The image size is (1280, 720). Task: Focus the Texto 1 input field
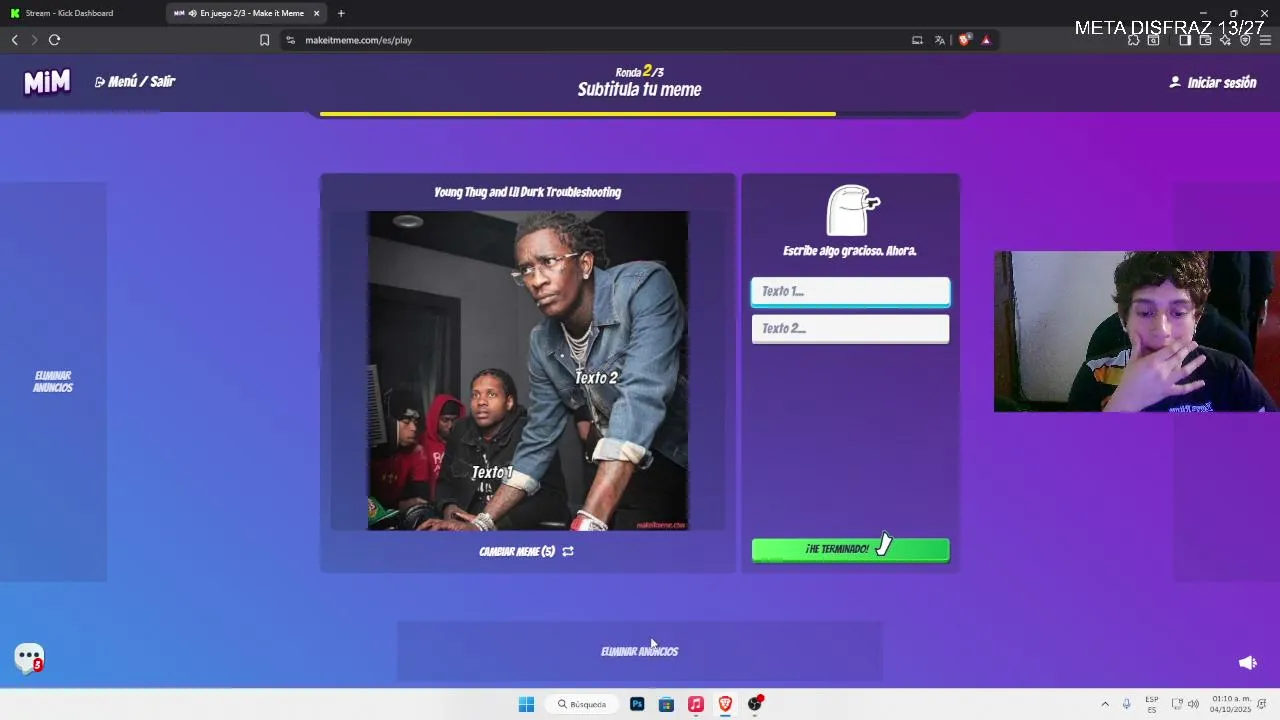click(x=850, y=291)
